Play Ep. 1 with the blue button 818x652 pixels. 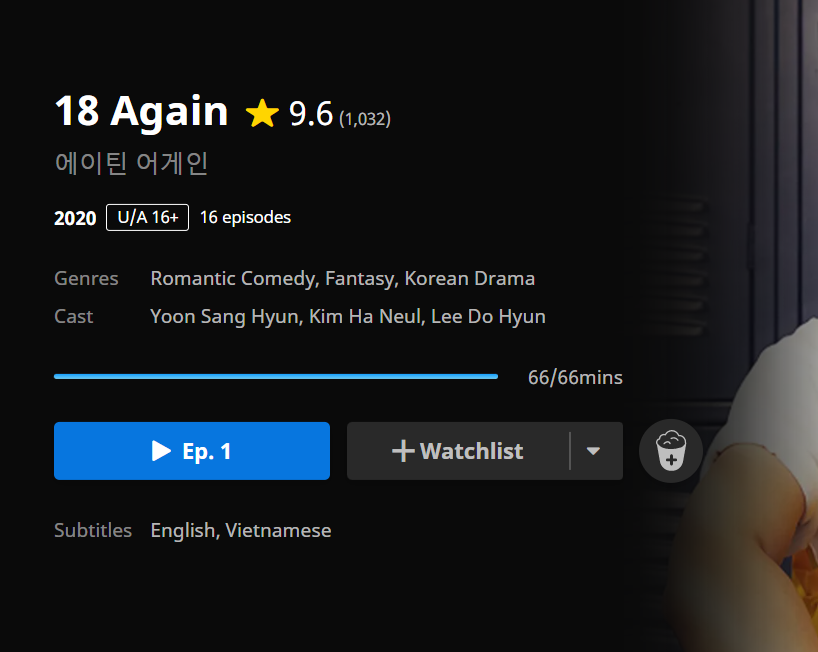point(192,451)
